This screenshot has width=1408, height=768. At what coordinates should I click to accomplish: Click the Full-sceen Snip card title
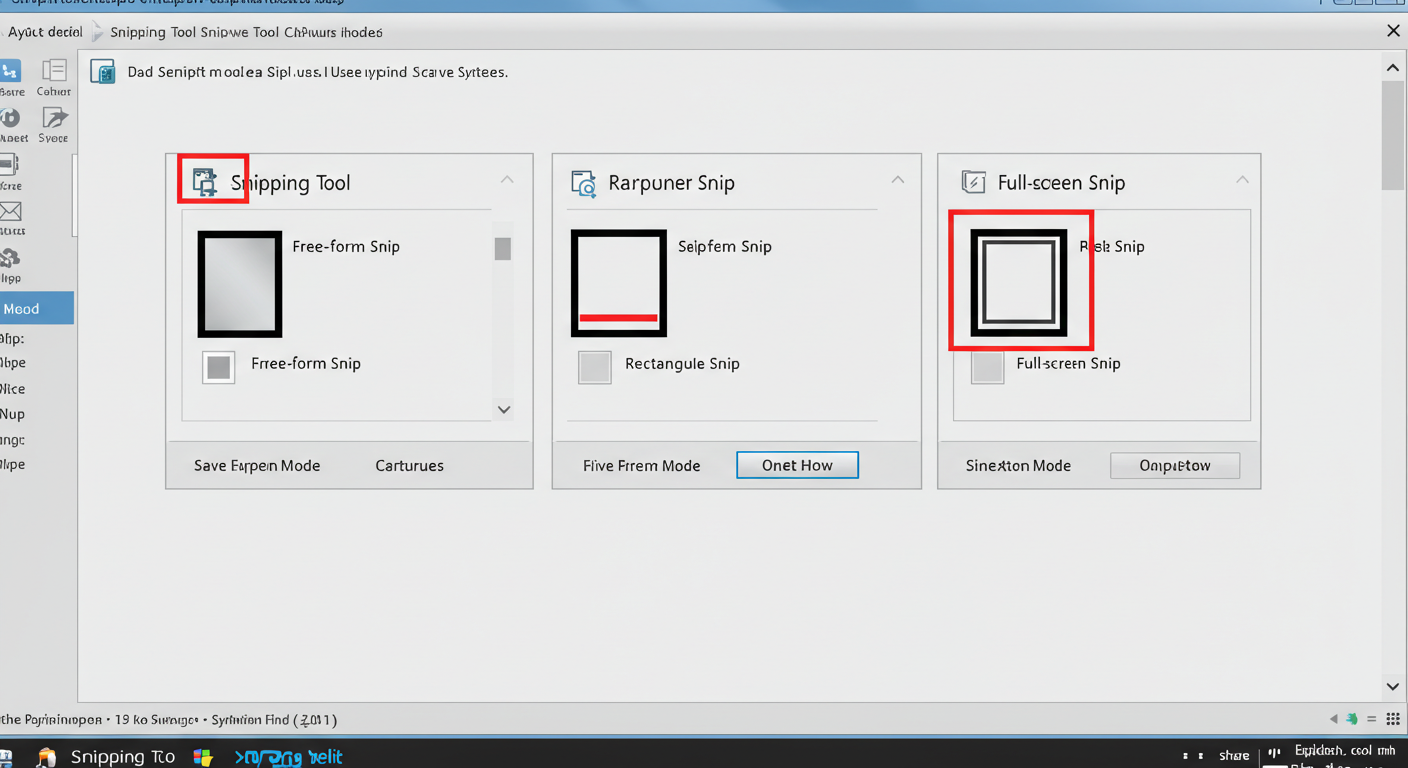click(1061, 183)
